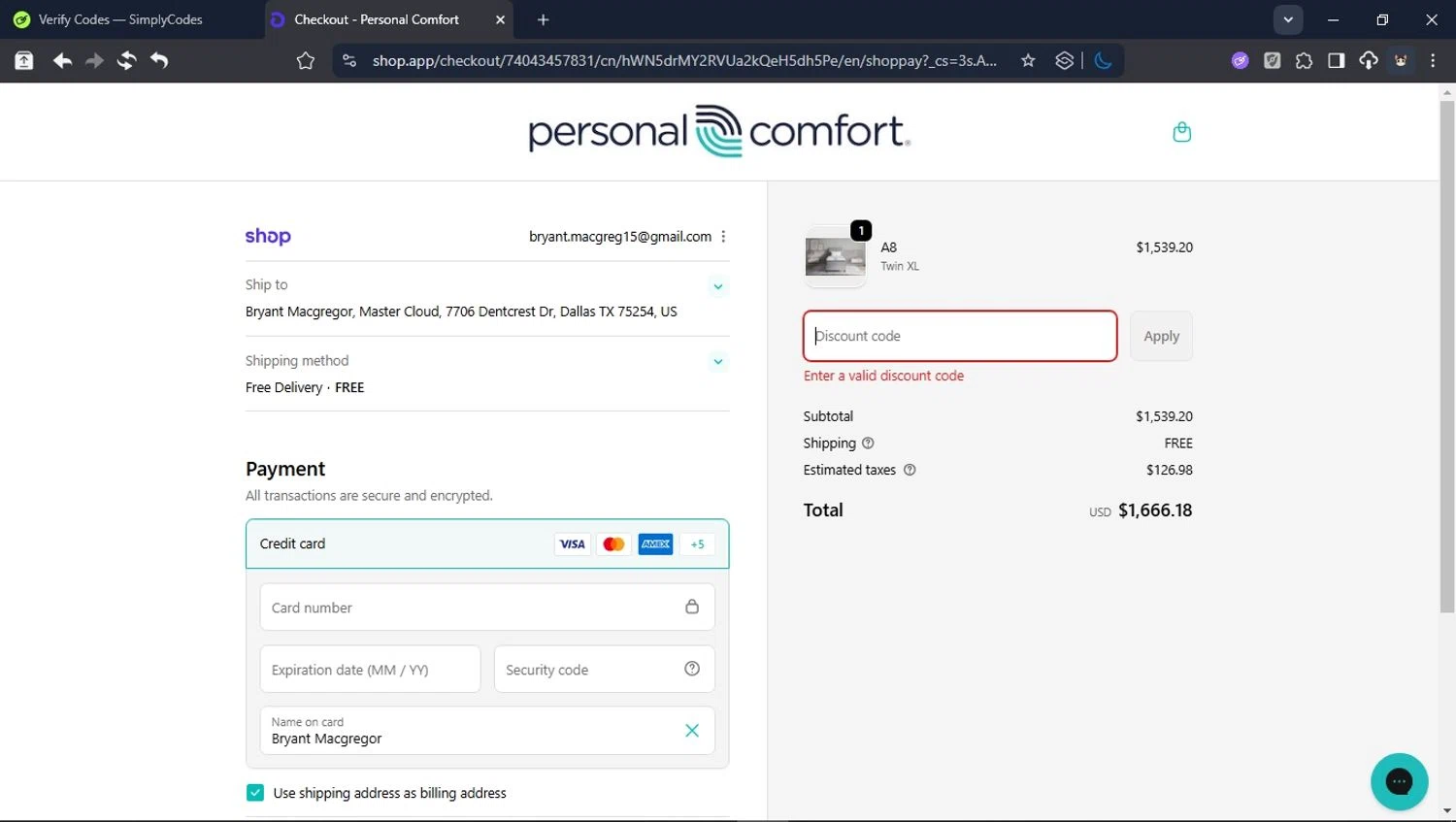1456x822 pixels.
Task: Click the lock icon in Card number field
Action: [x=692, y=607]
